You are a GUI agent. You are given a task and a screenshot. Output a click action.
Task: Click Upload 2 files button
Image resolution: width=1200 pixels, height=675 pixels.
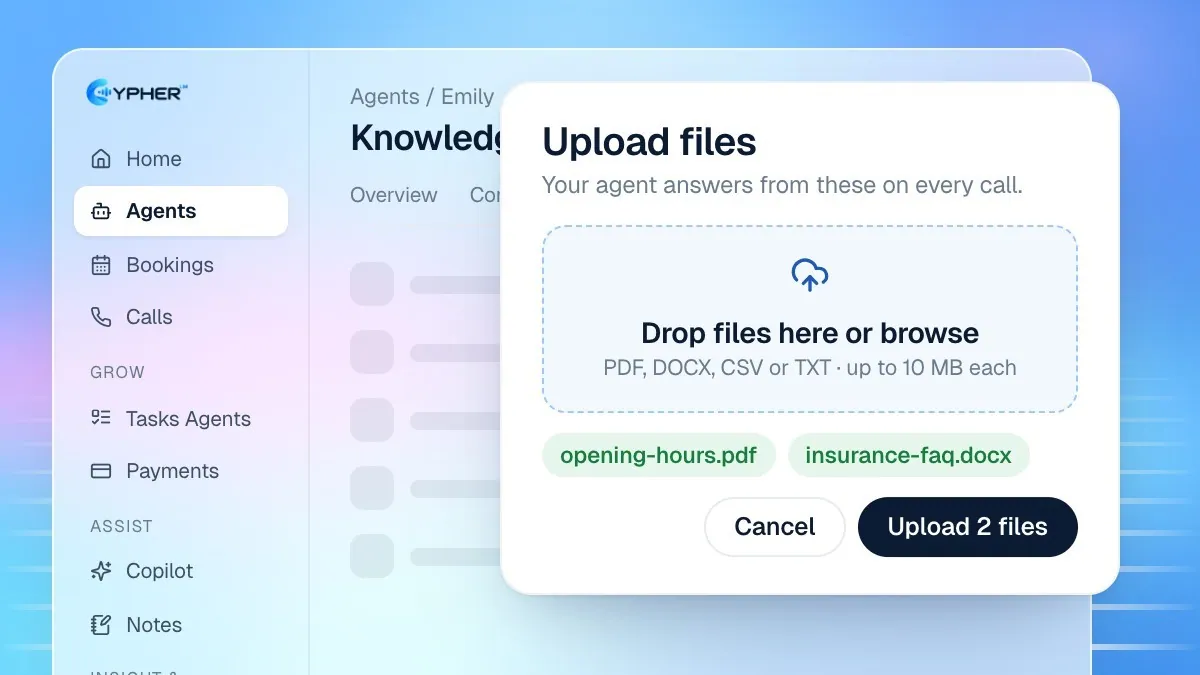click(968, 527)
